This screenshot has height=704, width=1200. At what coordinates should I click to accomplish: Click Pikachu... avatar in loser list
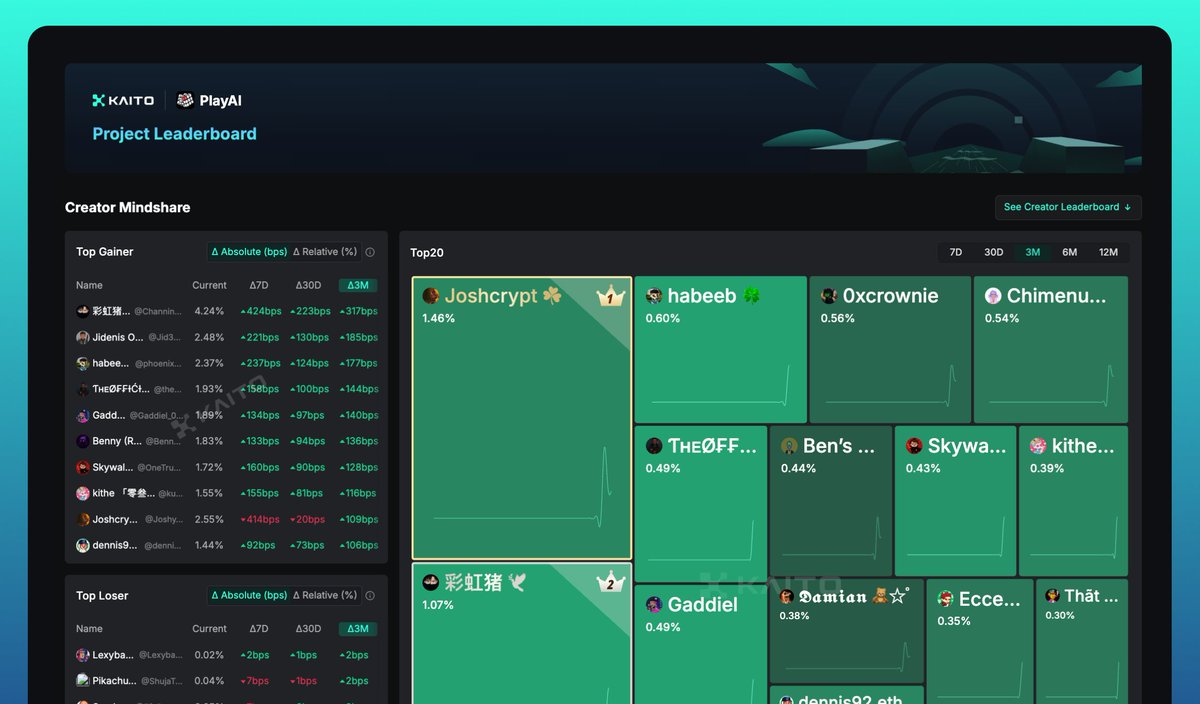click(83, 681)
